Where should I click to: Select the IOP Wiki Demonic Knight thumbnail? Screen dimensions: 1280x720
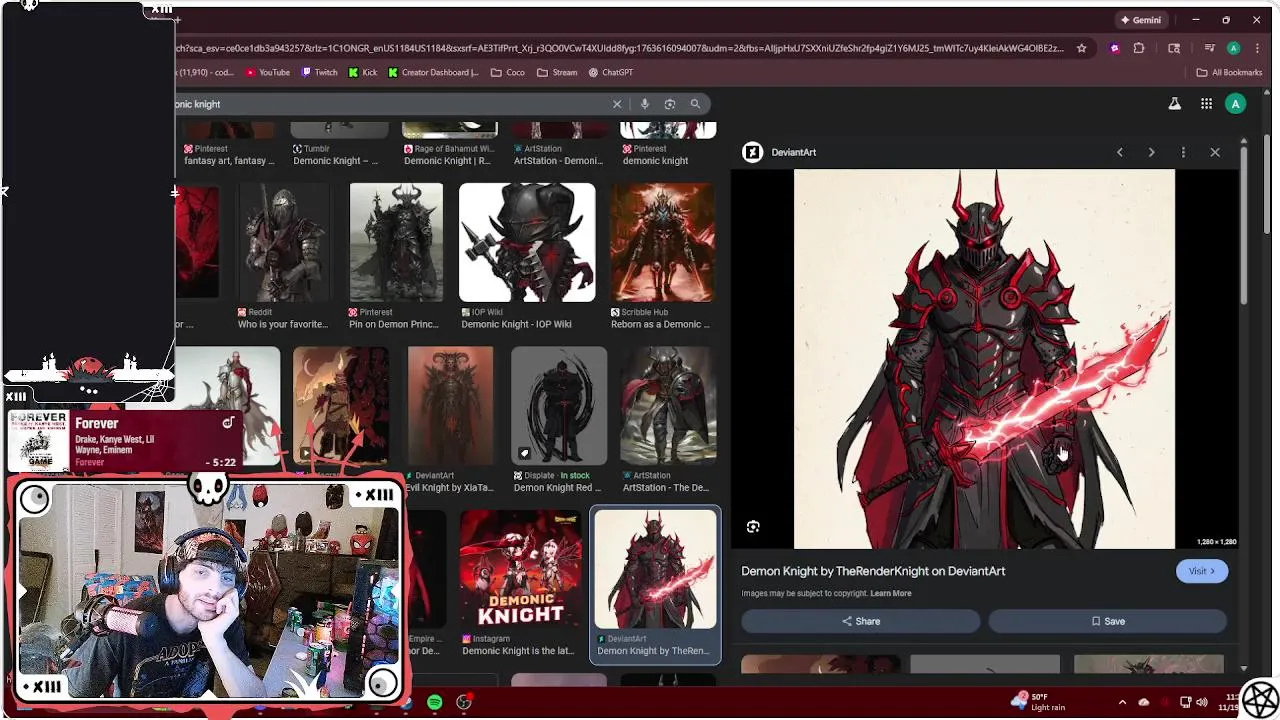(x=527, y=242)
